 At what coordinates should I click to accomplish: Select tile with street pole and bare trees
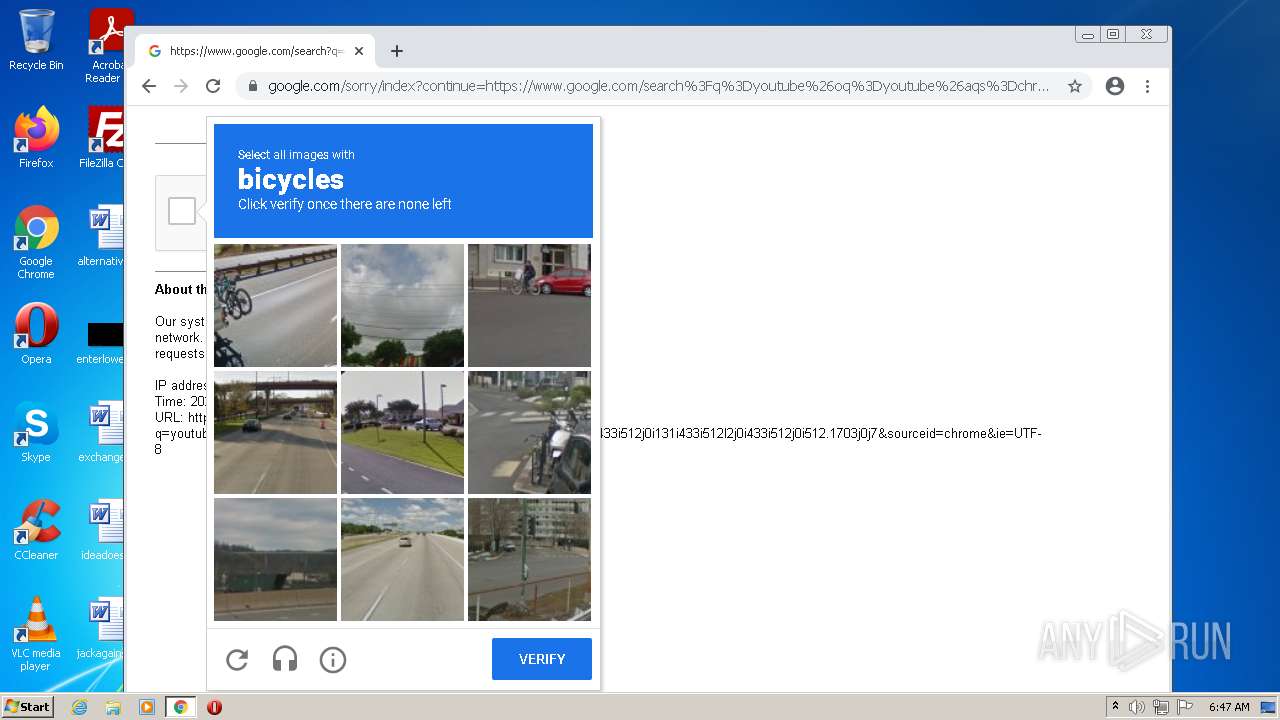(529, 559)
